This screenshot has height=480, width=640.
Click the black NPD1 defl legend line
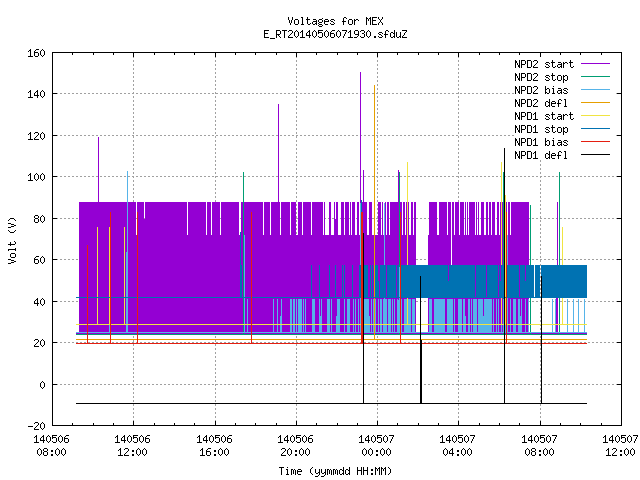pyautogui.click(x=595, y=155)
